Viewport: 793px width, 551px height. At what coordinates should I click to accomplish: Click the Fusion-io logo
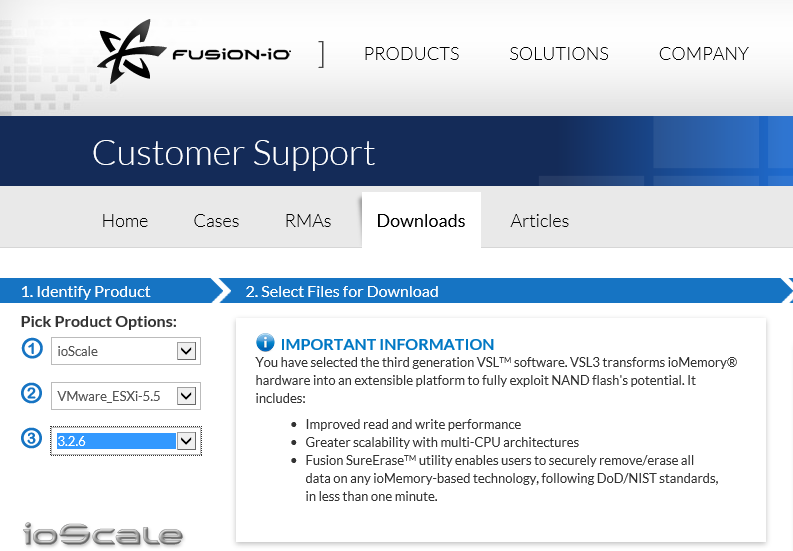point(194,52)
